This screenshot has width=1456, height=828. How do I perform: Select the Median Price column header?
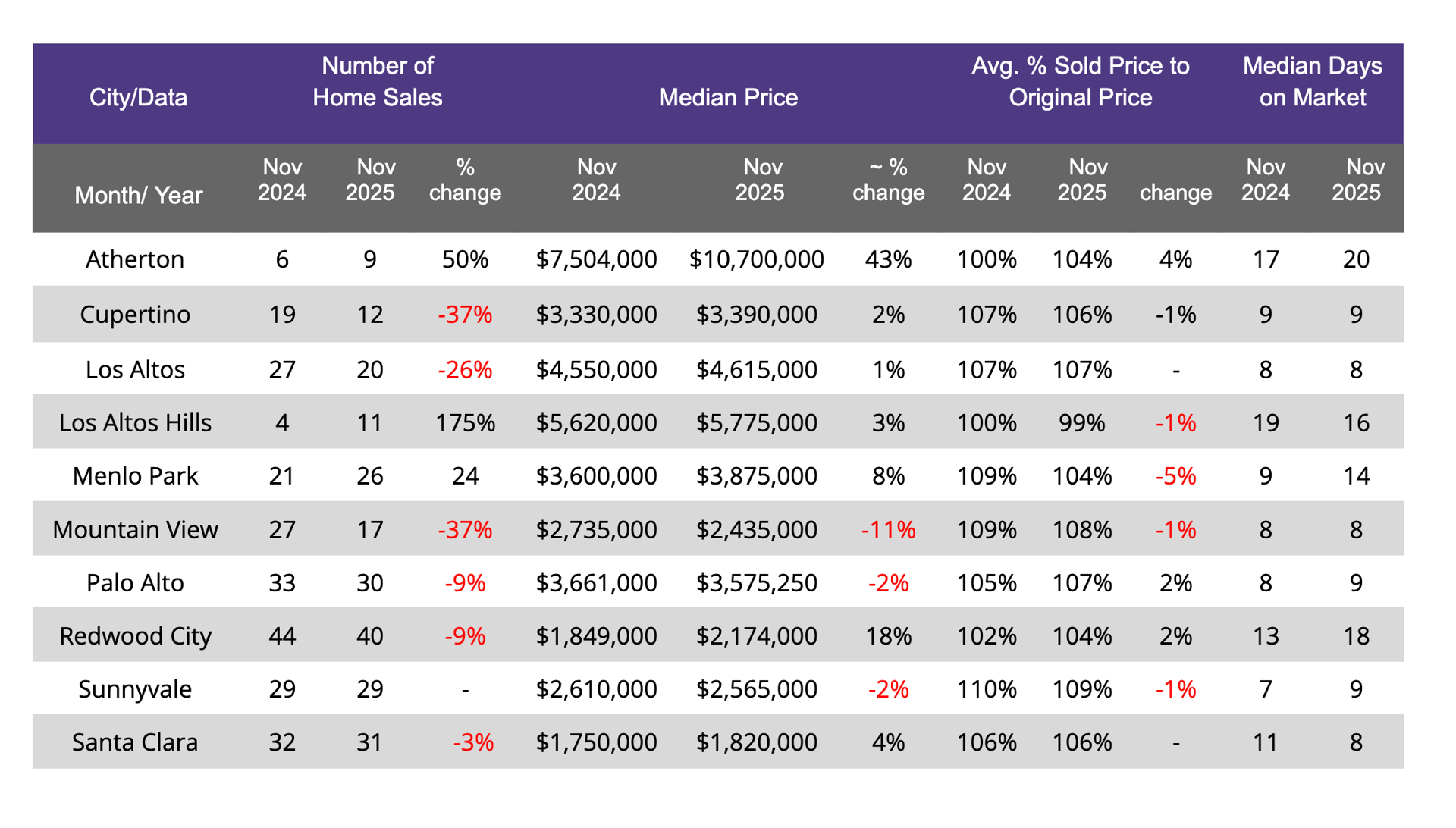728,97
